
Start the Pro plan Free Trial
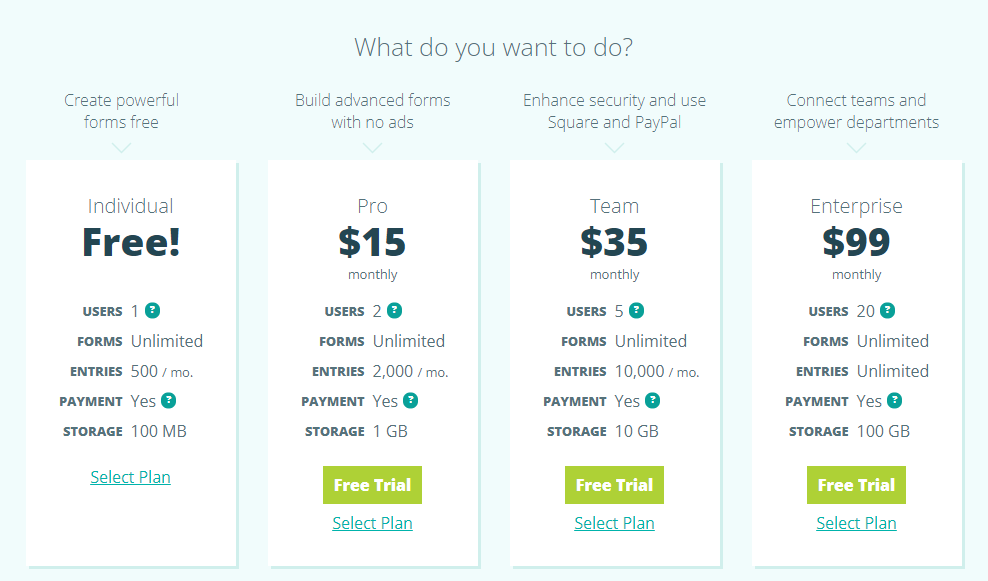click(x=372, y=485)
